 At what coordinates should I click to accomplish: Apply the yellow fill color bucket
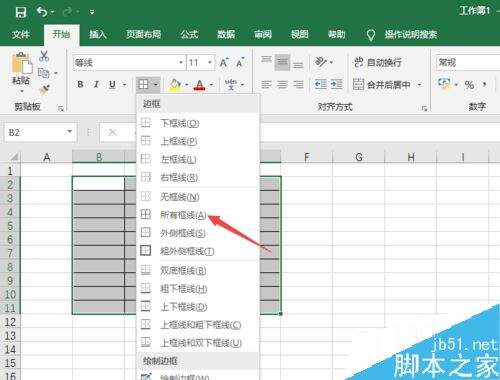175,85
